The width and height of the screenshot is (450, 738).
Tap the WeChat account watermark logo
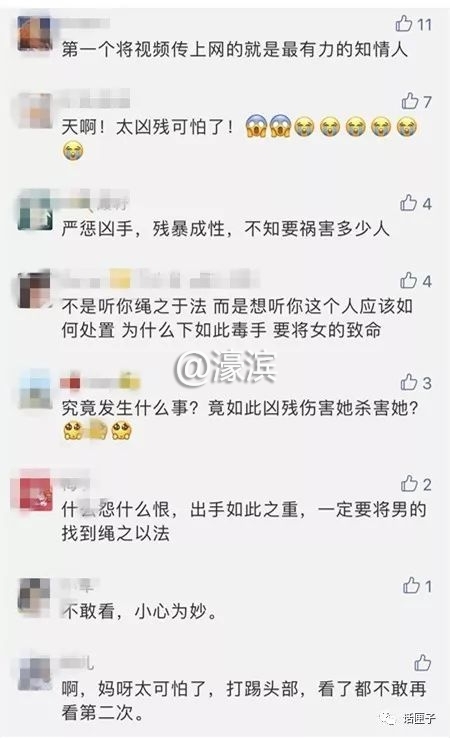[x=388, y=718]
